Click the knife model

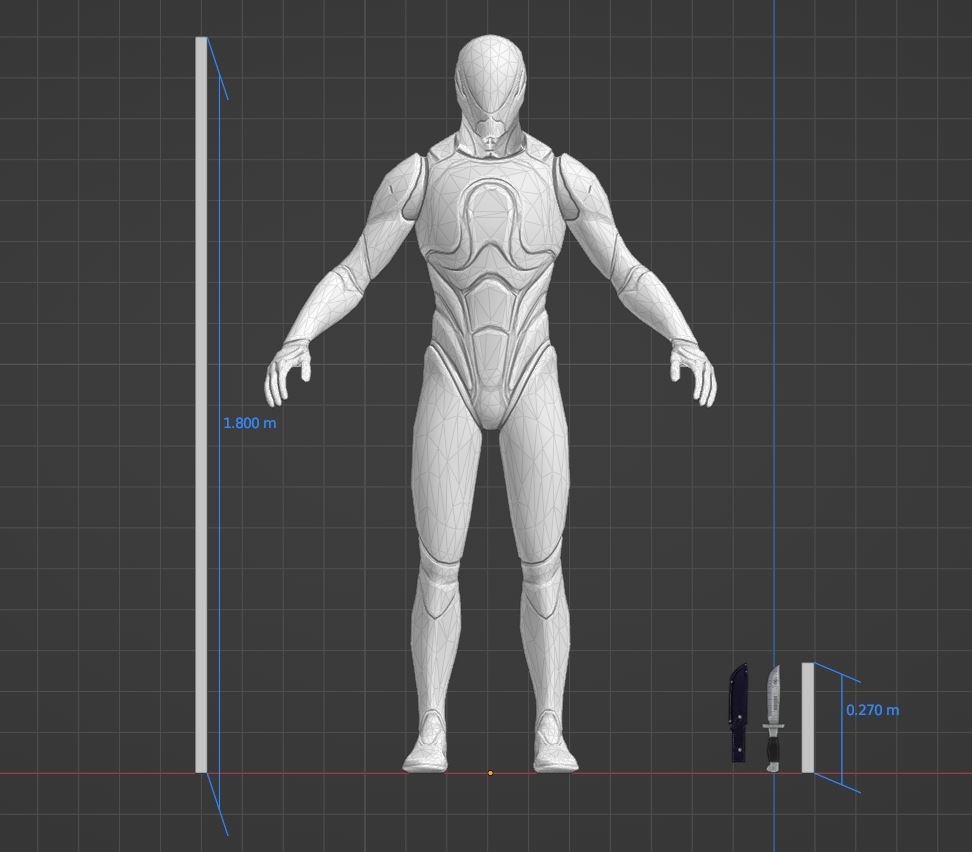click(x=772, y=700)
